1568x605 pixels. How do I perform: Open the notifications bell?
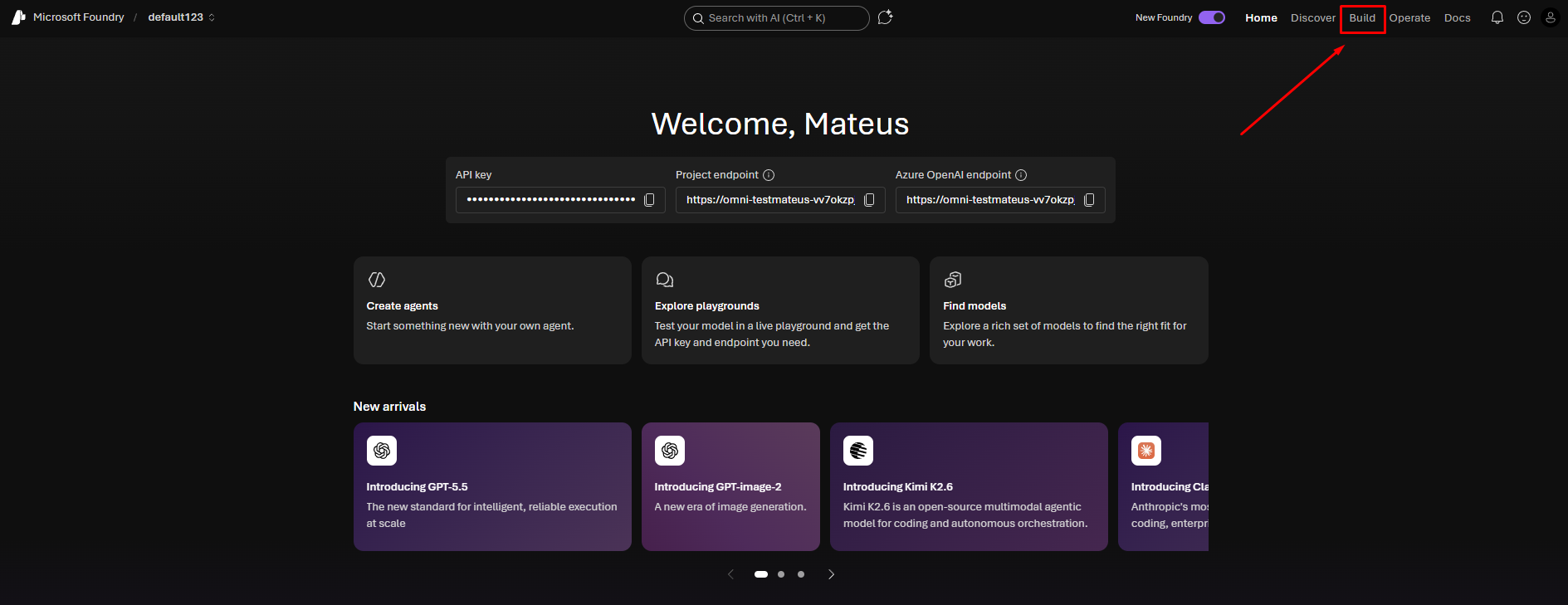click(1497, 17)
